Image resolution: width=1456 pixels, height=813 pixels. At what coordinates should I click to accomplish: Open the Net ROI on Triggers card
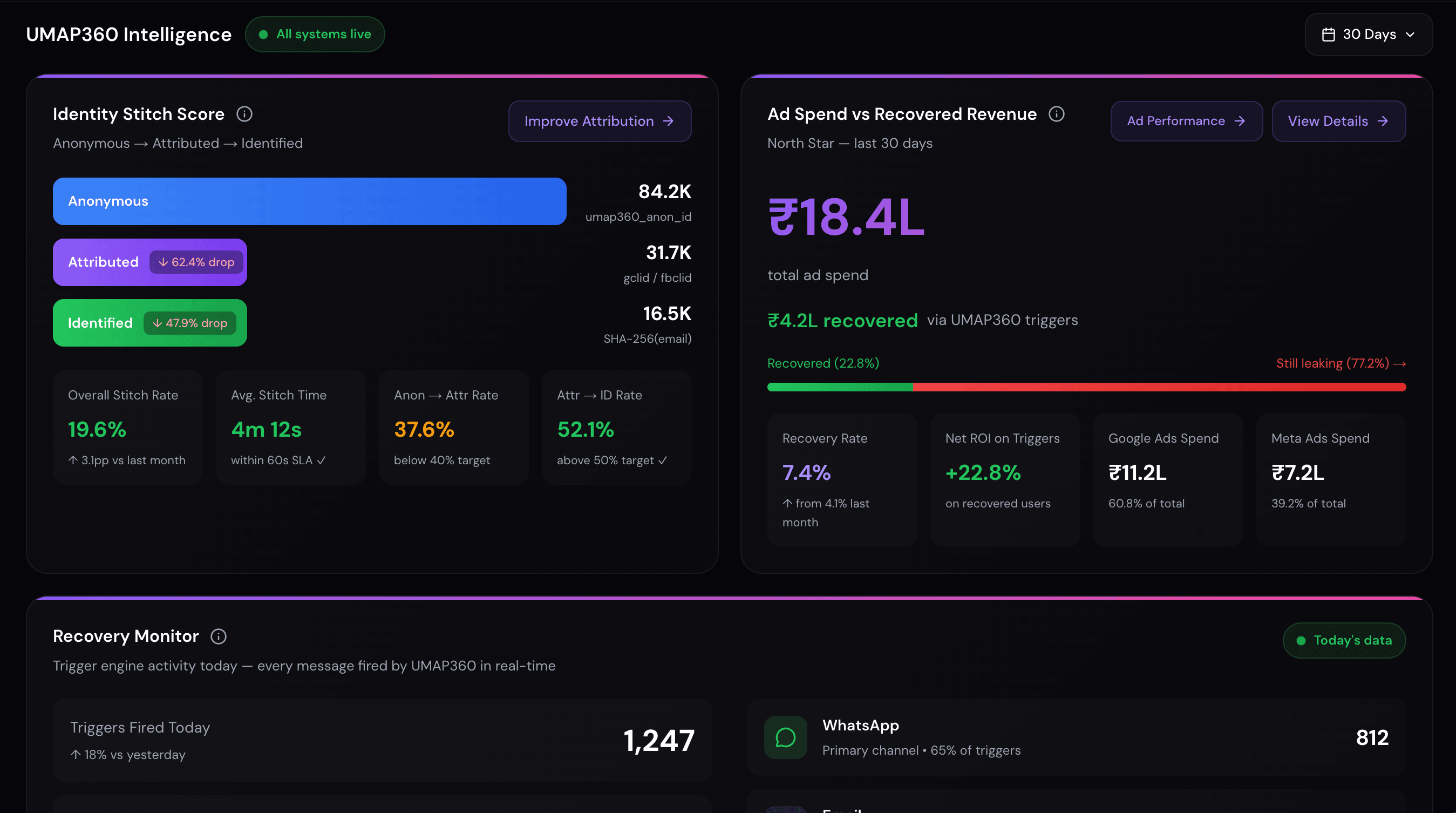coord(1005,479)
